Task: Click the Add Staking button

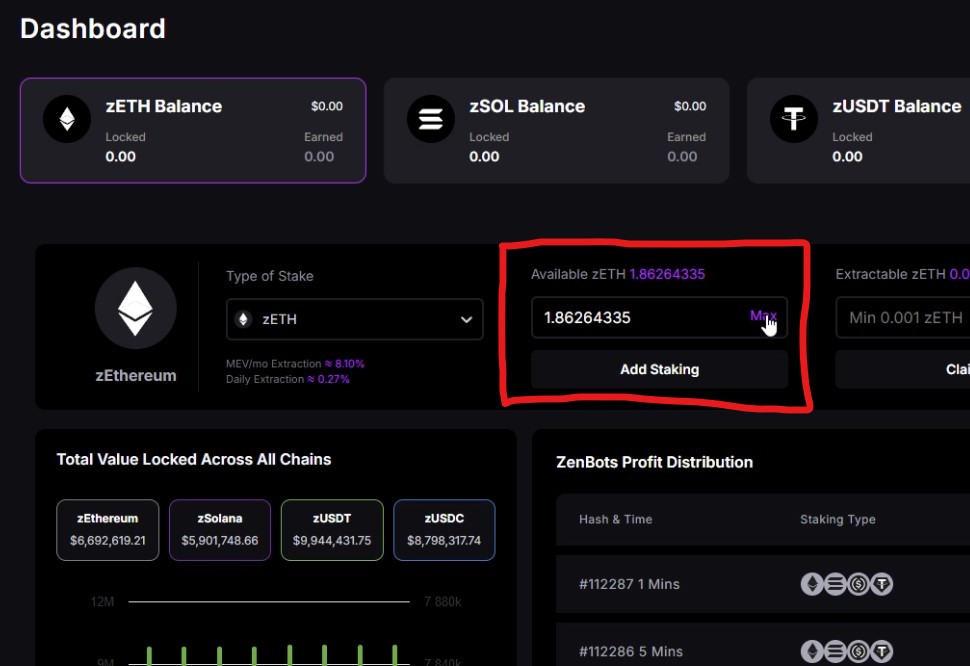Action: pyautogui.click(x=659, y=369)
